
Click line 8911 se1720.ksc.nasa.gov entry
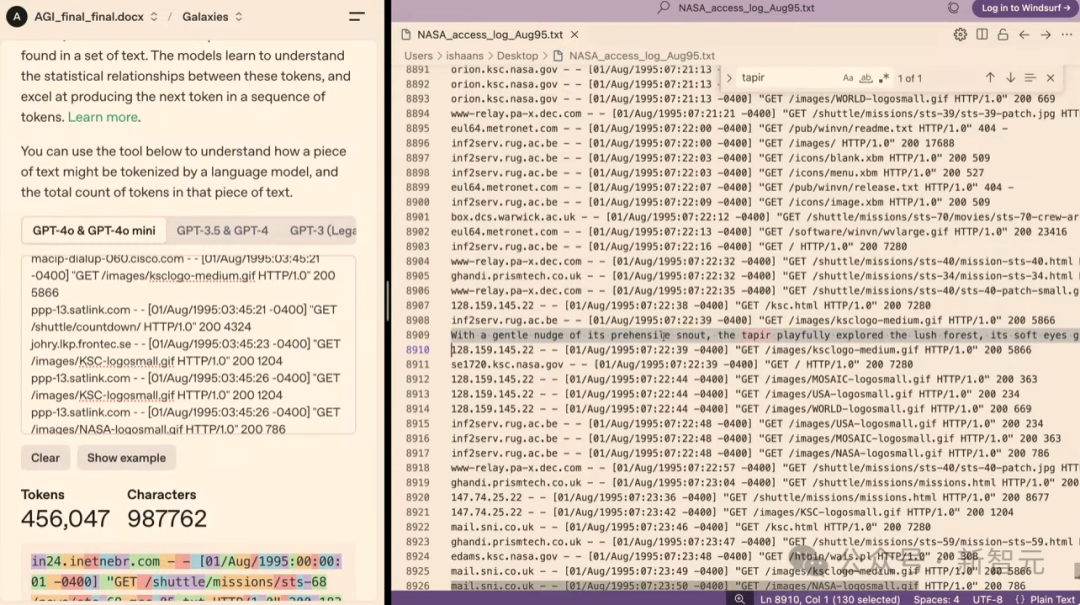681,365
